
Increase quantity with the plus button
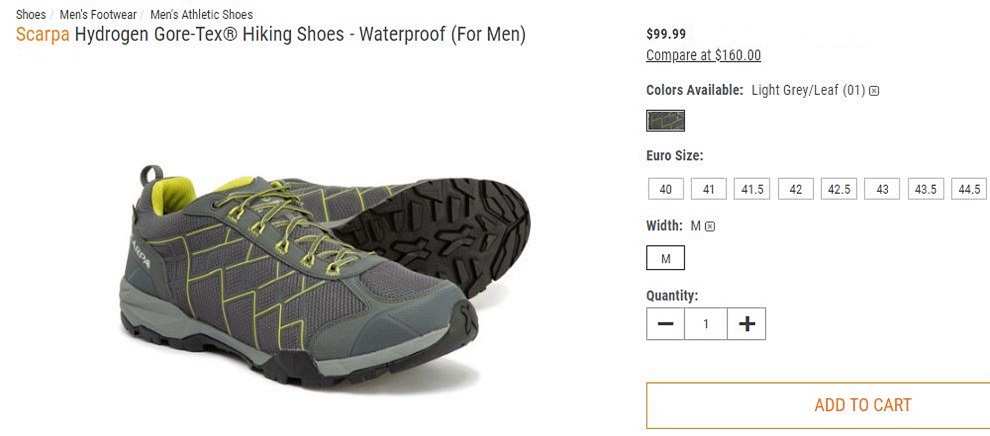click(746, 324)
